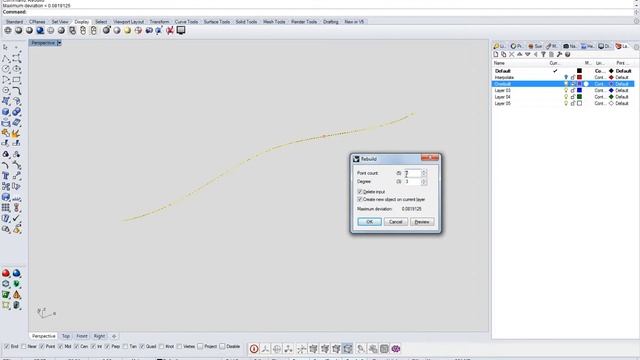Click the Default layer black color swatch
The height and width of the screenshot is (360, 640).
(579, 71)
